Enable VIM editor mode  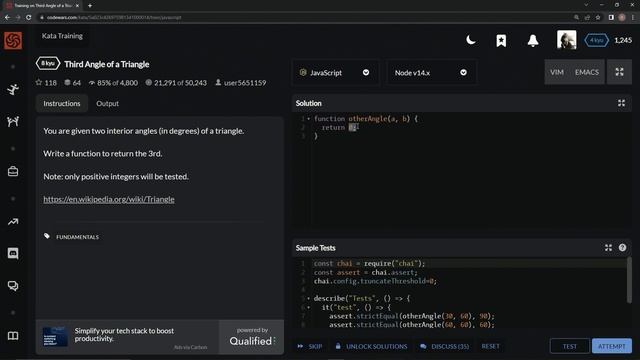point(557,72)
